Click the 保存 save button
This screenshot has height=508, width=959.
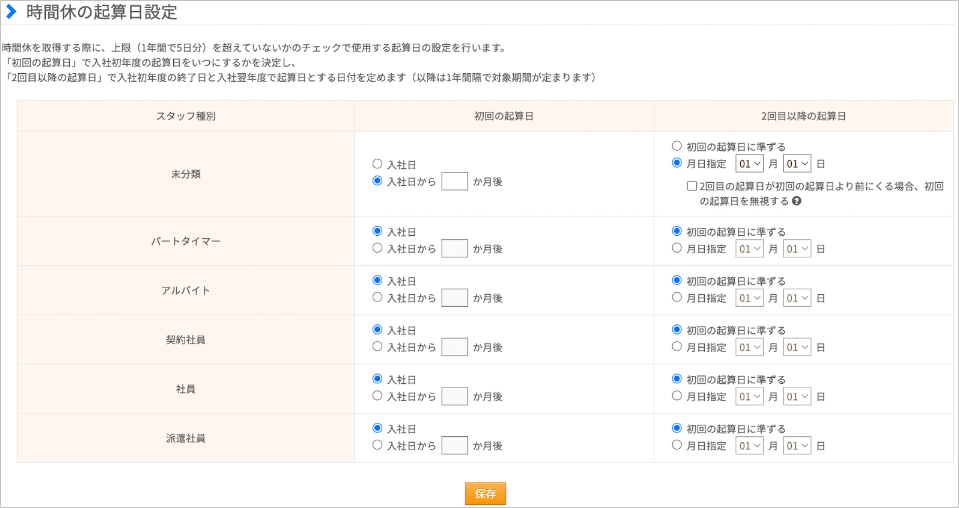(485, 493)
